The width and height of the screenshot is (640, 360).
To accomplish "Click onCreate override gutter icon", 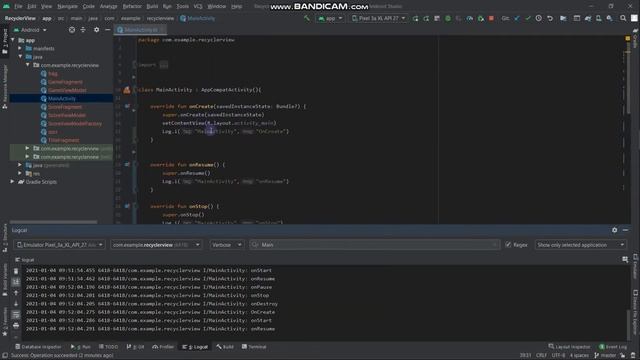I will (x=127, y=106).
